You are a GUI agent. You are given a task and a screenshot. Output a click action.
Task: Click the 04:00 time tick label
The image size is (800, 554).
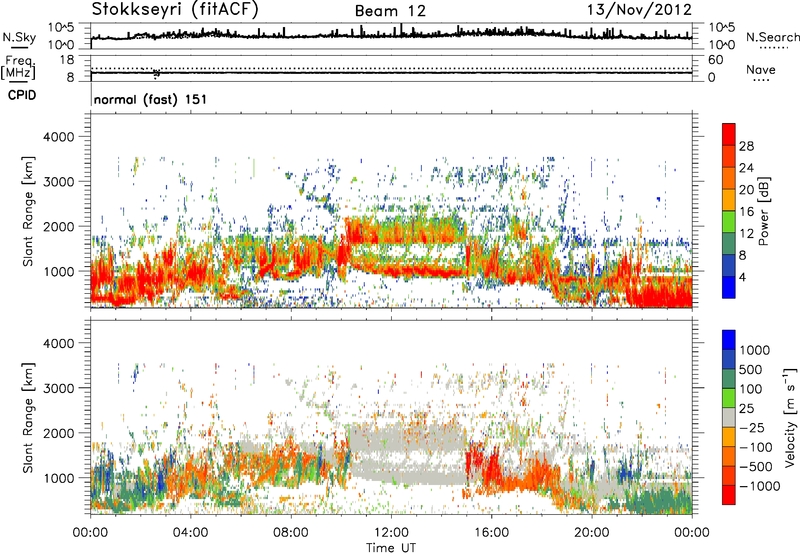pos(190,533)
